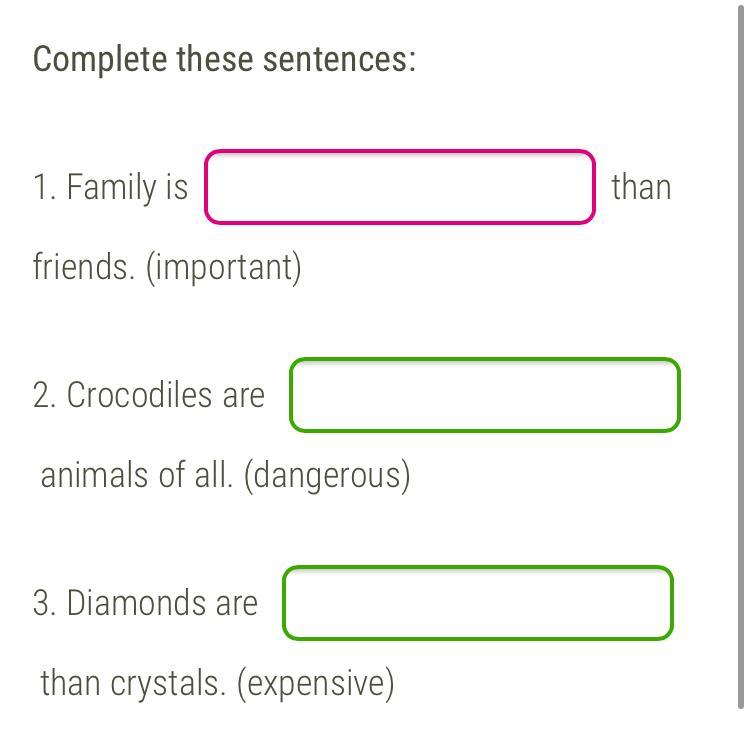Click the hint word "(expensive)"
The width and height of the screenshot is (750, 750).
[x=316, y=684]
